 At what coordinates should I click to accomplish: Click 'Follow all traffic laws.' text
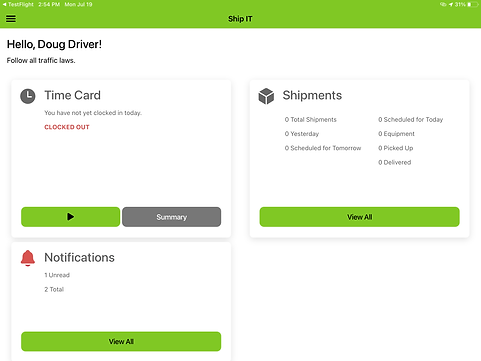click(41, 60)
